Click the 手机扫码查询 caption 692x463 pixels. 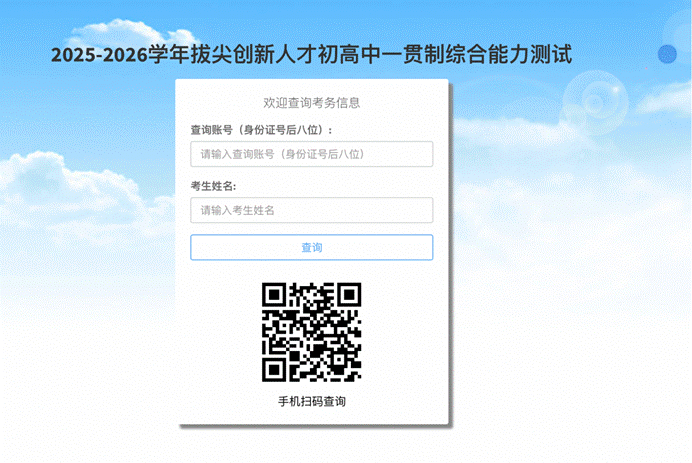(312, 401)
